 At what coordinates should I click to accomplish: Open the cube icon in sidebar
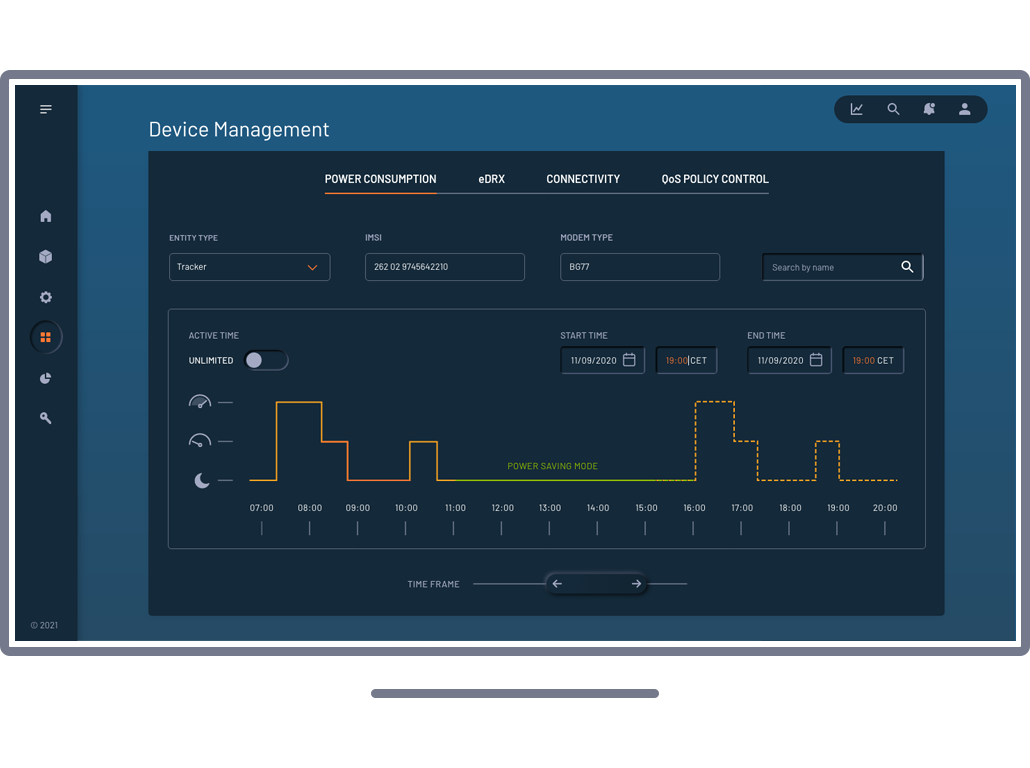[46, 257]
